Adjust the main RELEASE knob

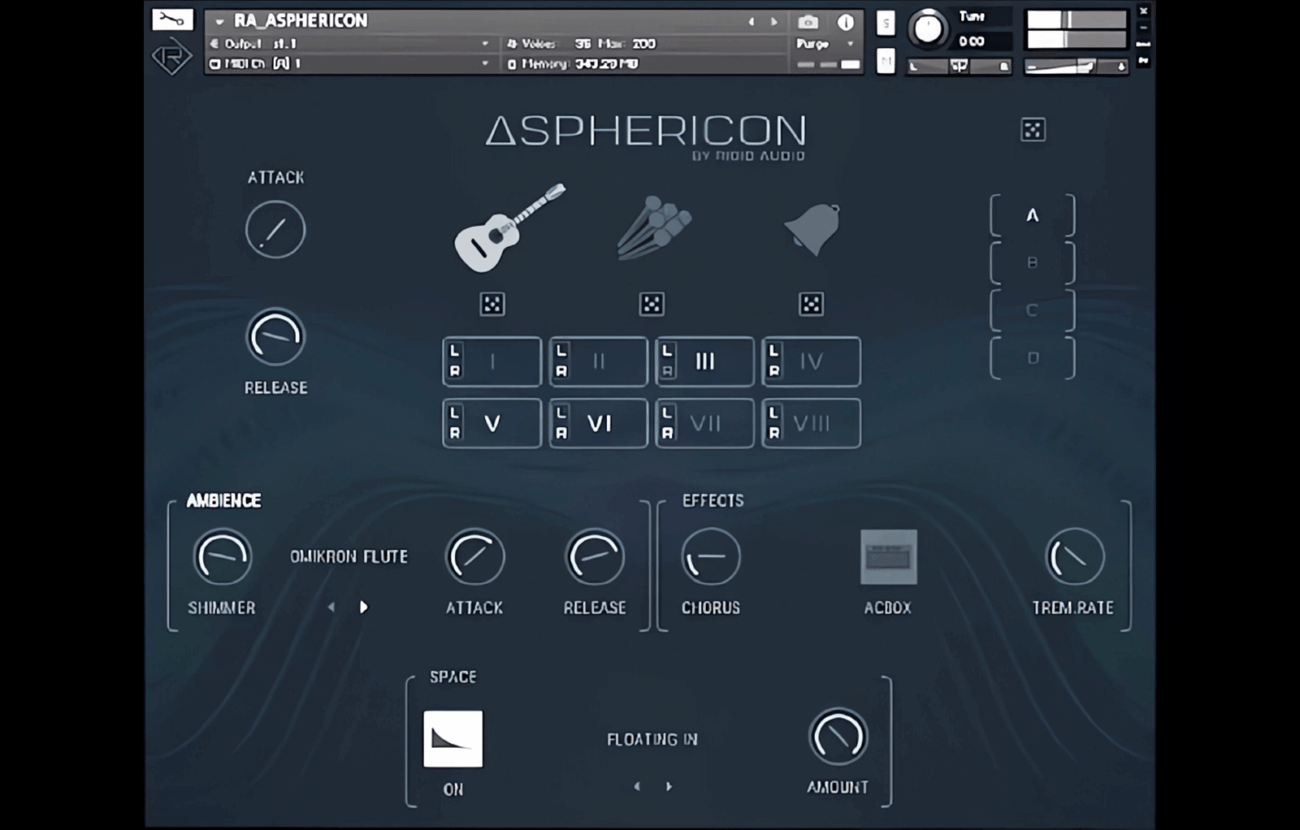275,337
